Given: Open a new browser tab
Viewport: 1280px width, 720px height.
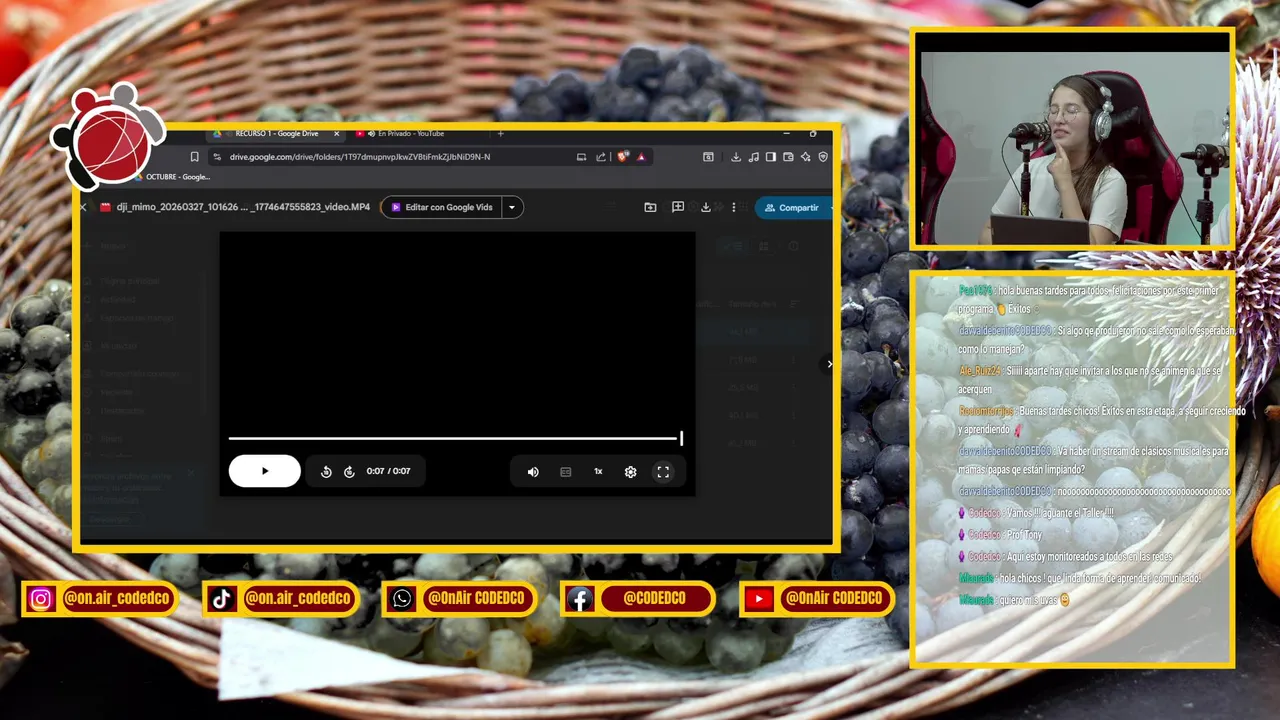Looking at the screenshot, I should [500, 133].
